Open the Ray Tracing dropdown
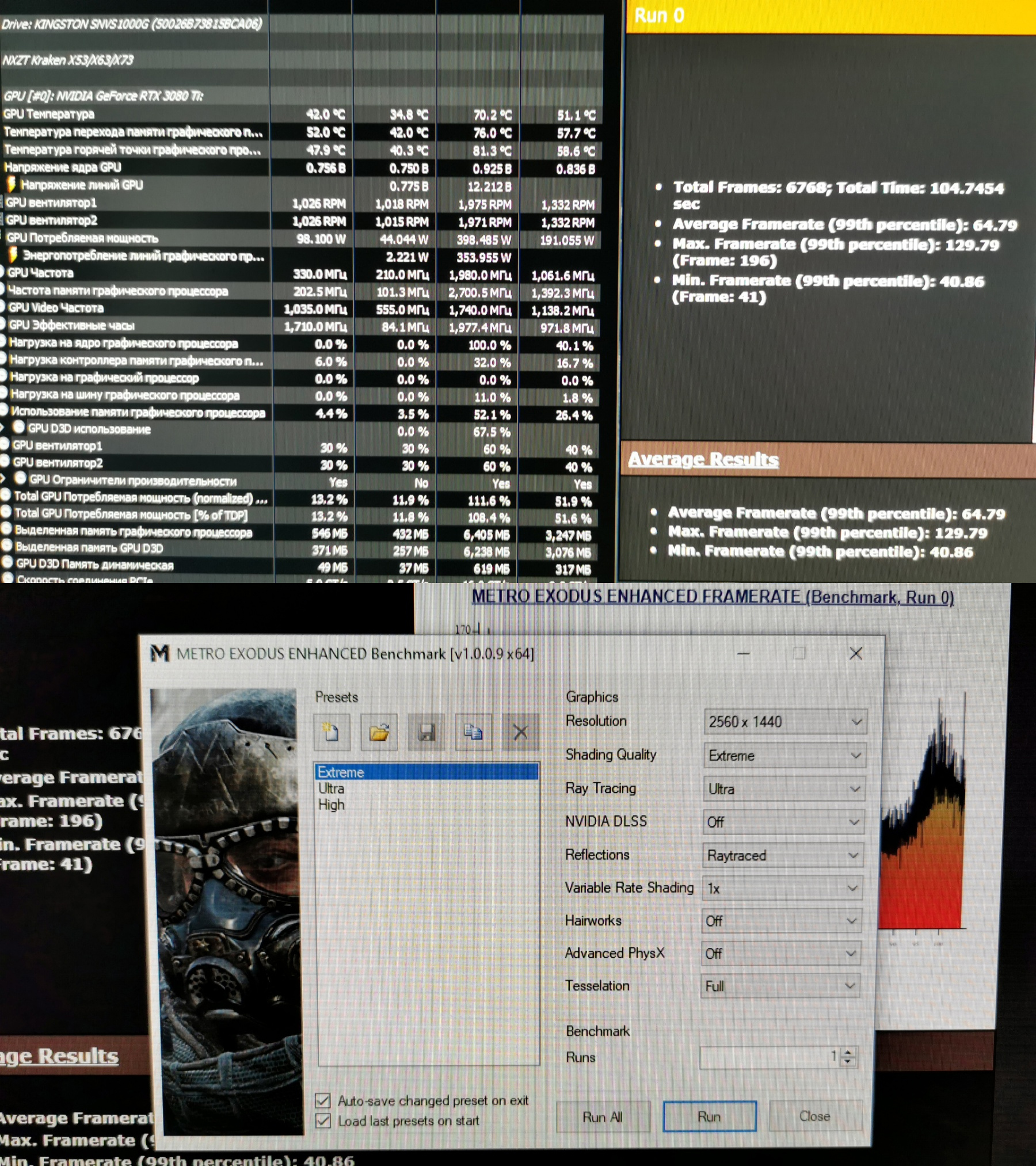The height and width of the screenshot is (1166, 1036). 784,788
